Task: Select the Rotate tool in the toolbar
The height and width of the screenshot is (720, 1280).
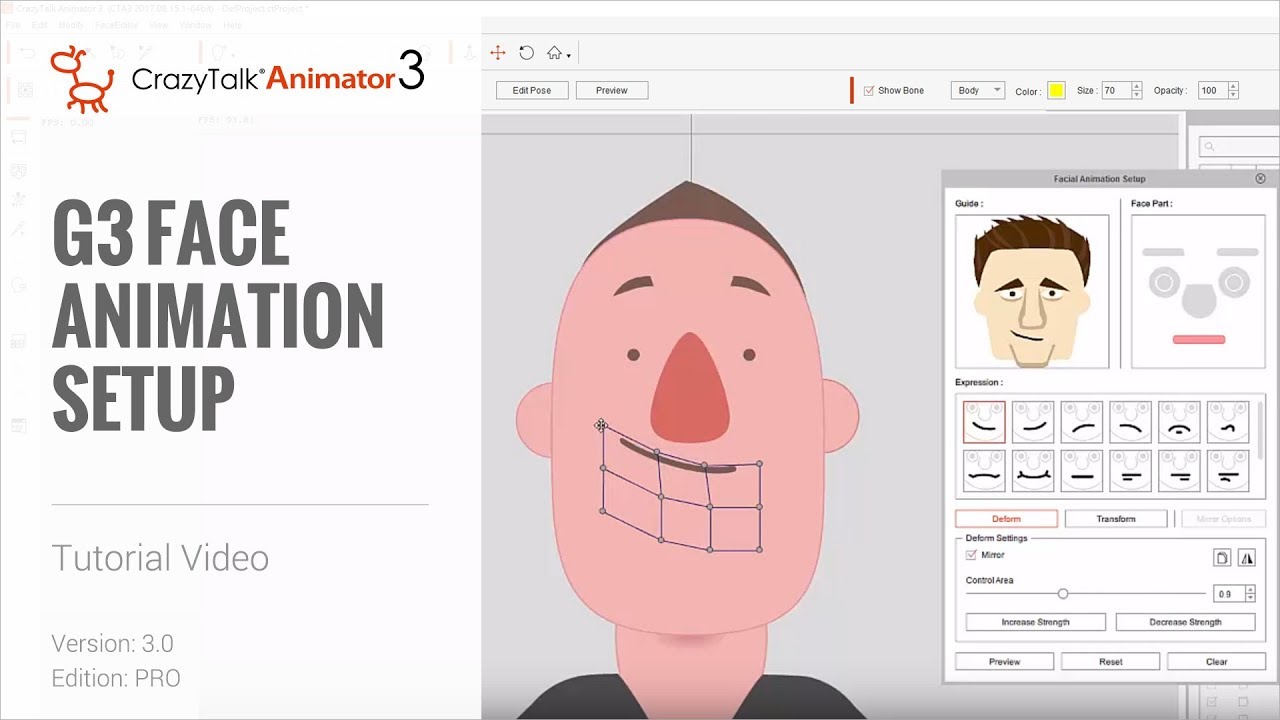Action: (x=526, y=53)
